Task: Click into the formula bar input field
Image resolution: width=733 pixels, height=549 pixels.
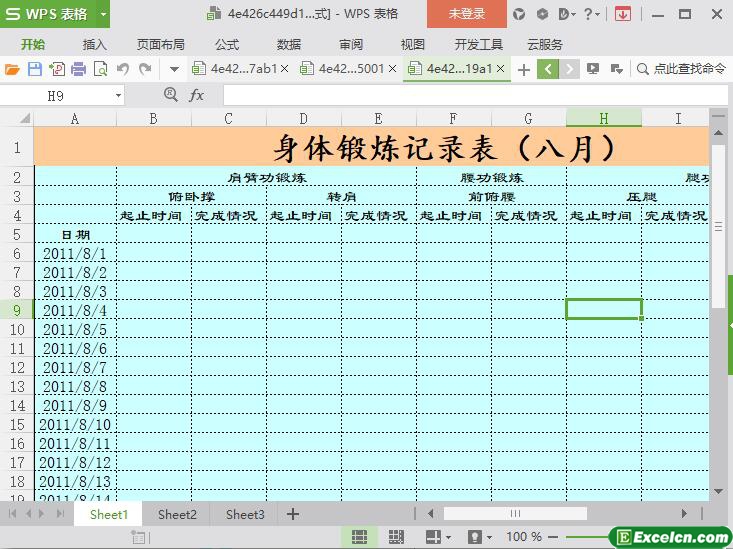Action: coord(475,95)
